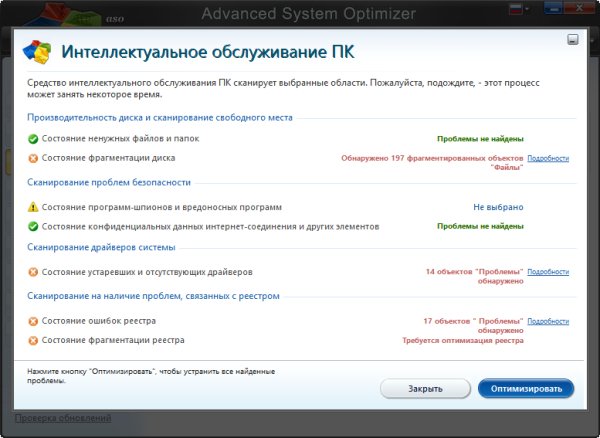Click the error icon beside фрагментации реестра
The image size is (600, 438).
coord(33,340)
